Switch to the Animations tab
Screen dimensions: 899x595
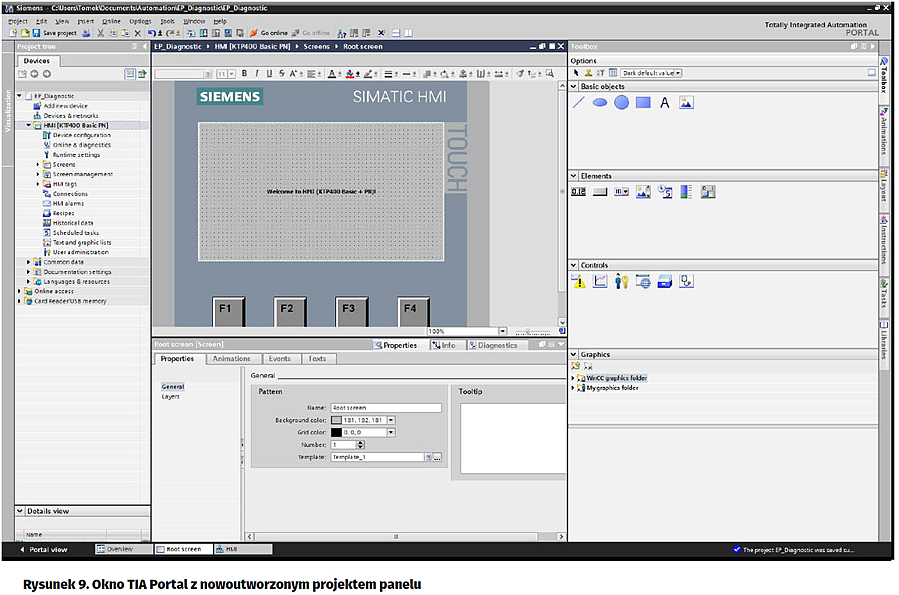232,358
